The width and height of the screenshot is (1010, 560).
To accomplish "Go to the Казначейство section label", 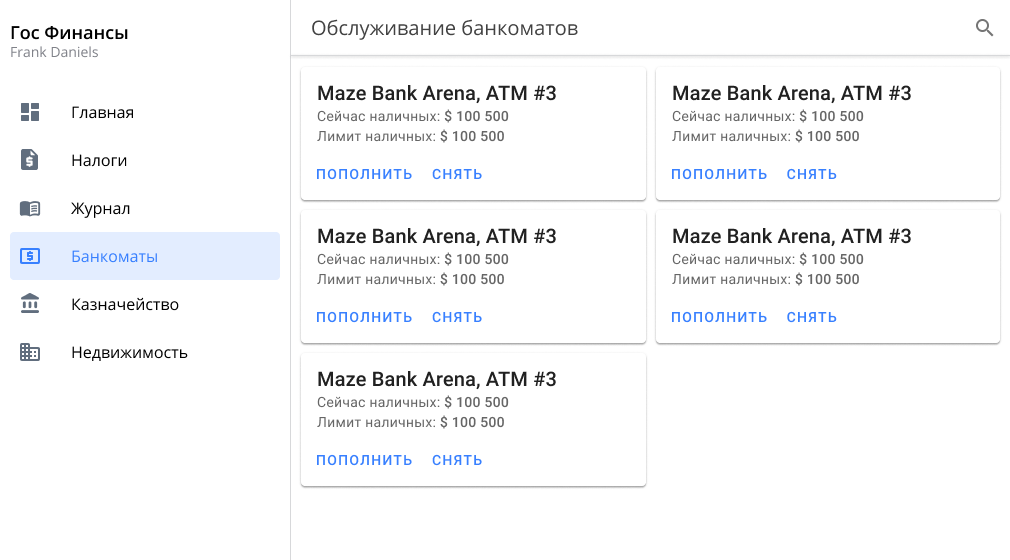I will coord(125,304).
